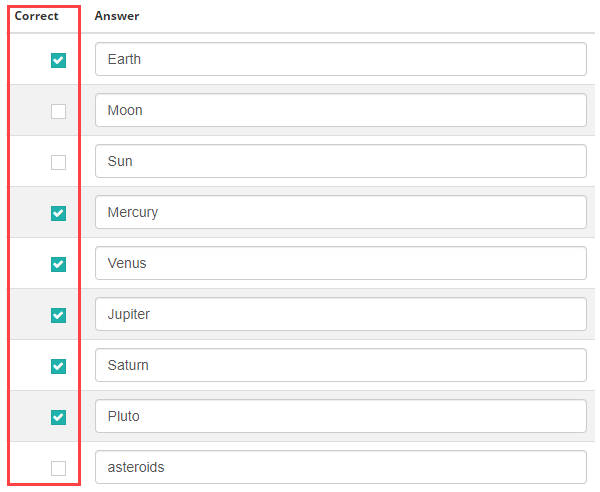The height and width of the screenshot is (492, 600).
Task: Untick the Saturn correct checkbox
Action: click(x=58, y=366)
